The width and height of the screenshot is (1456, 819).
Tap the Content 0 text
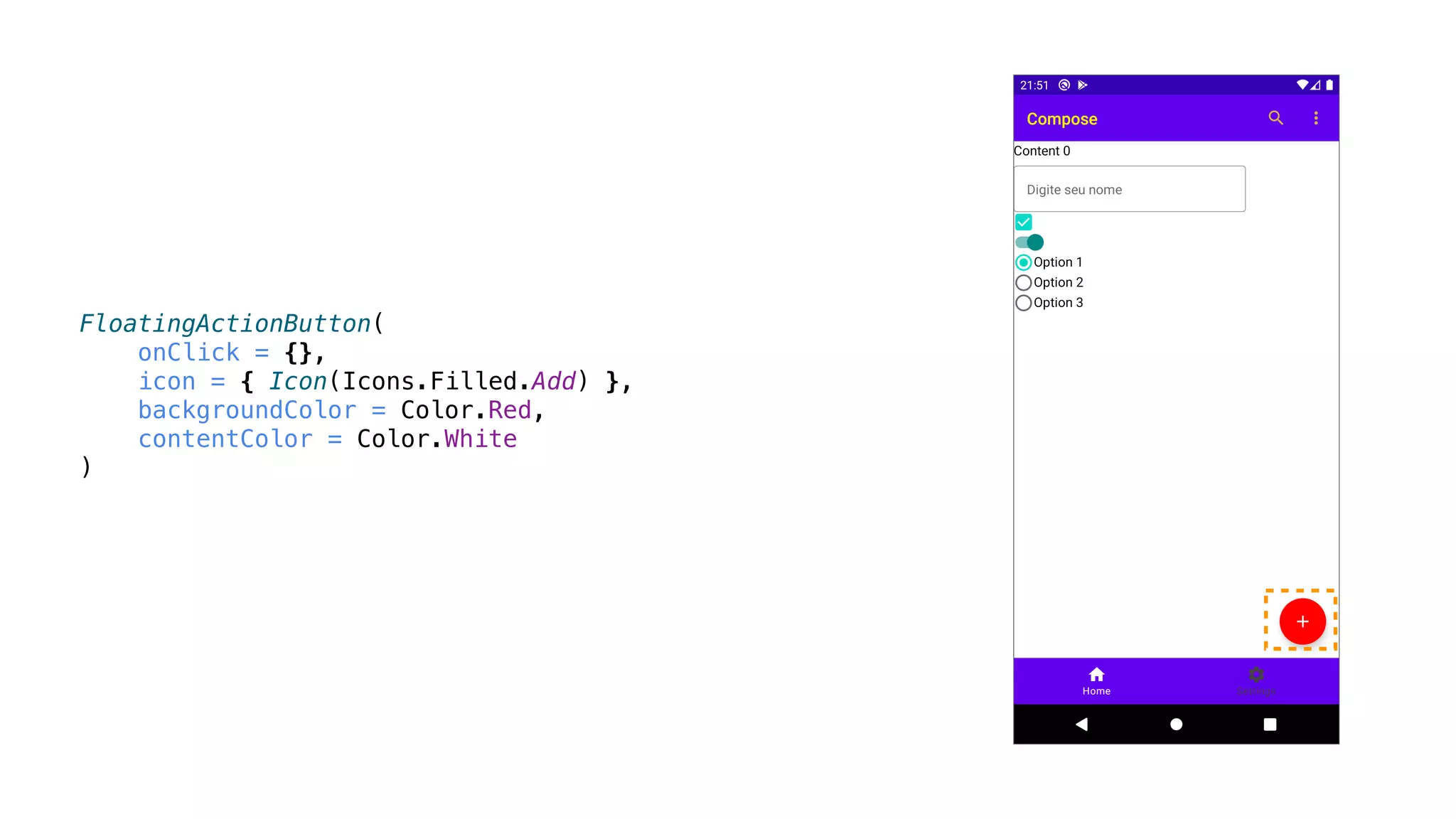pyautogui.click(x=1042, y=151)
